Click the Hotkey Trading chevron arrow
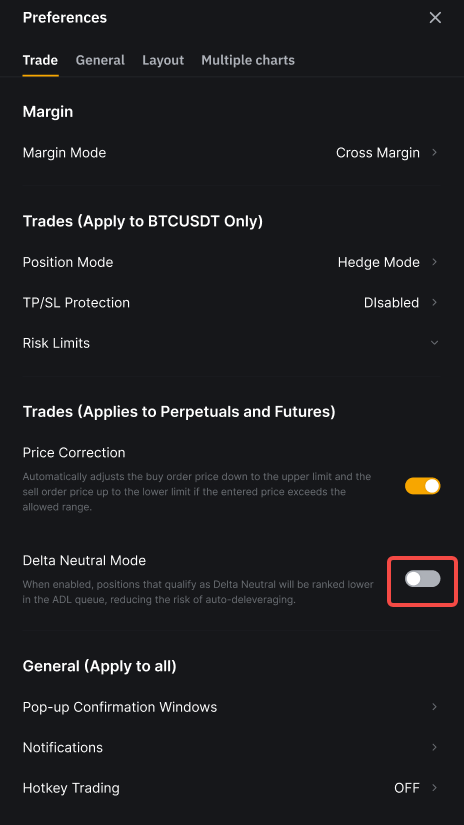Image resolution: width=464 pixels, height=825 pixels. pos(435,787)
